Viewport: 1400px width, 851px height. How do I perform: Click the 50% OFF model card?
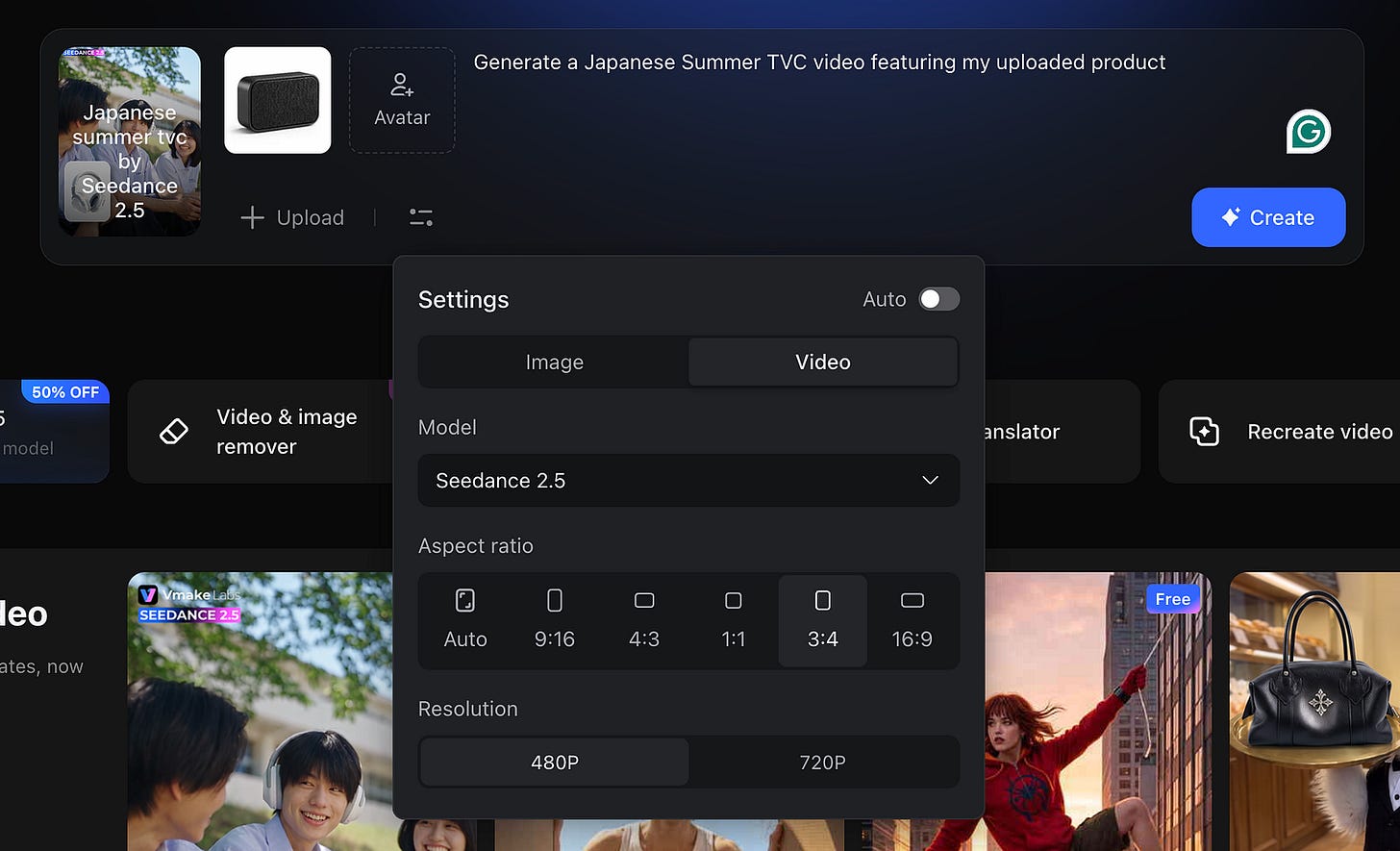click(x=54, y=431)
